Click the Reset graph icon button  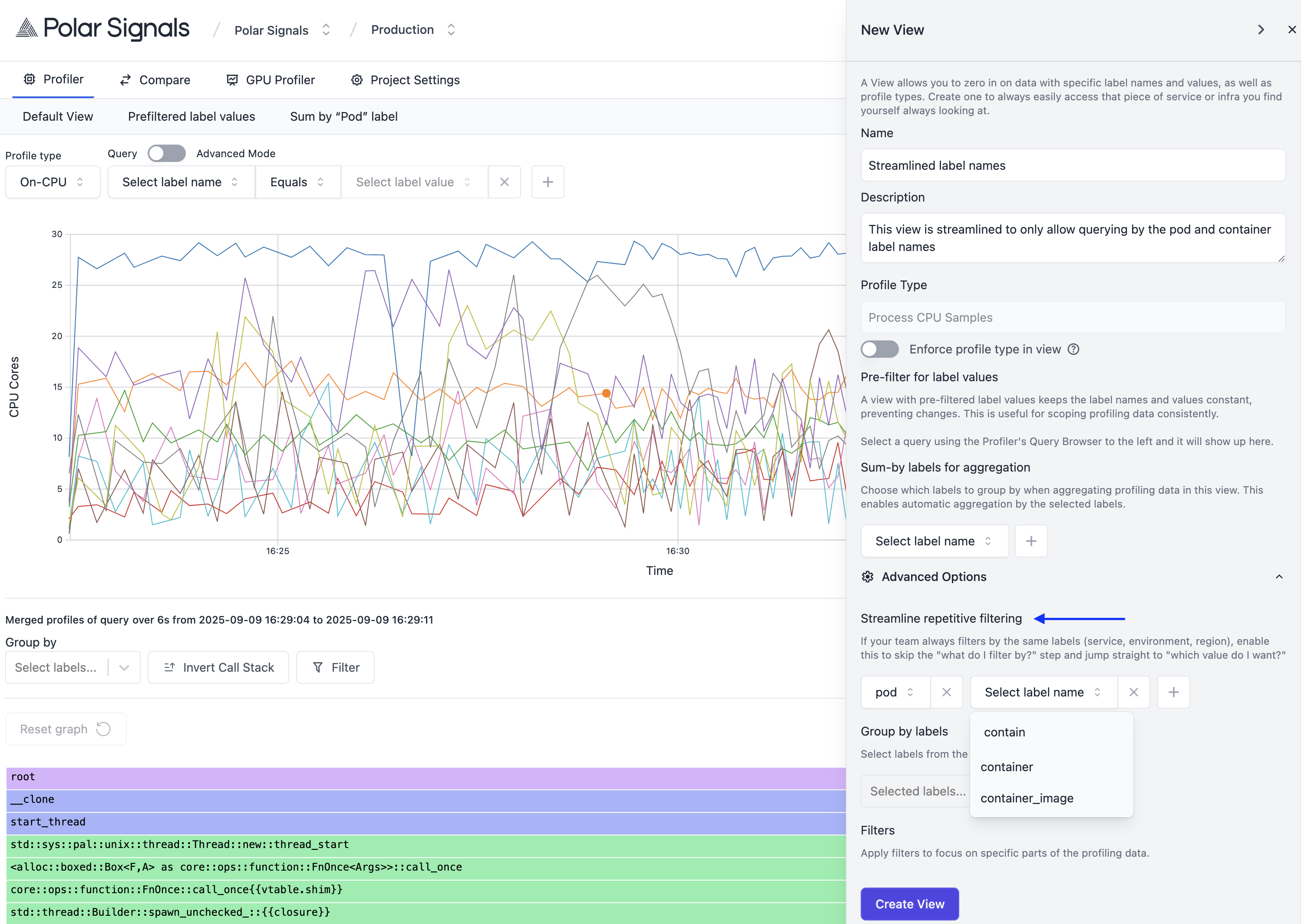point(66,729)
